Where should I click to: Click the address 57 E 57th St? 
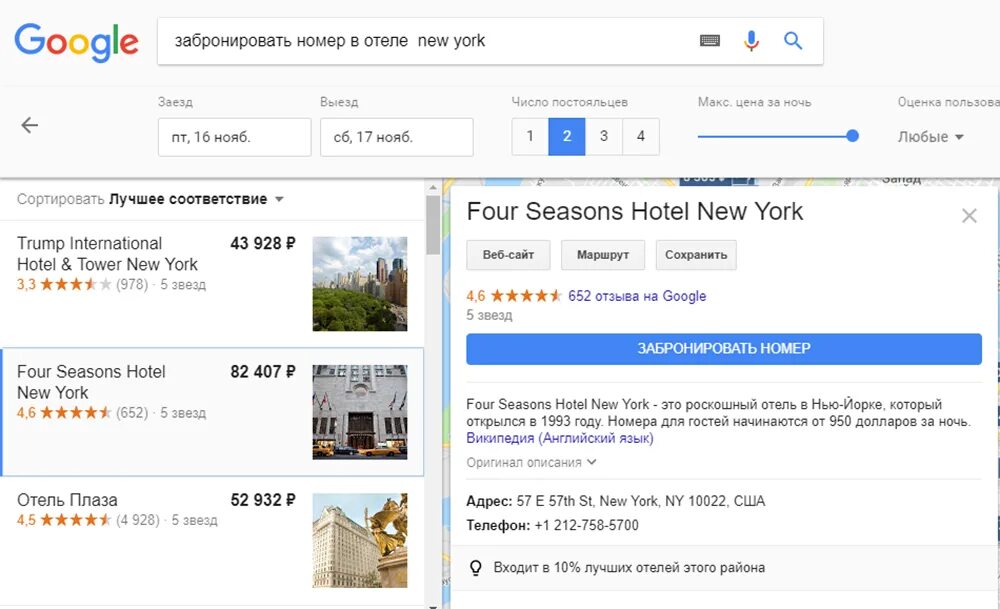(x=640, y=501)
